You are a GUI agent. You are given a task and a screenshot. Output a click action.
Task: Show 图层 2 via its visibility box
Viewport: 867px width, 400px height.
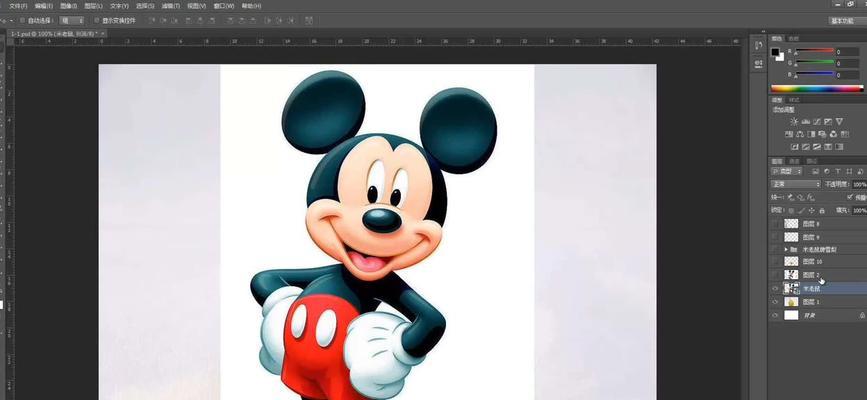coord(775,275)
